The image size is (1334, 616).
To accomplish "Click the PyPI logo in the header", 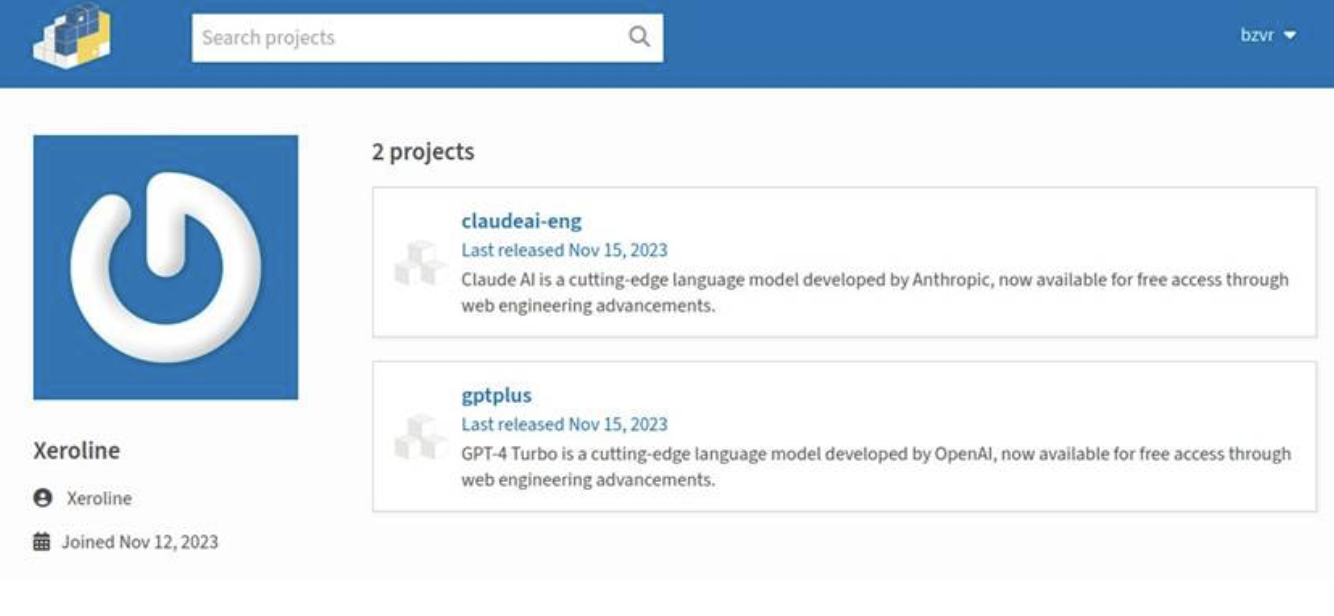I will [x=72, y=37].
